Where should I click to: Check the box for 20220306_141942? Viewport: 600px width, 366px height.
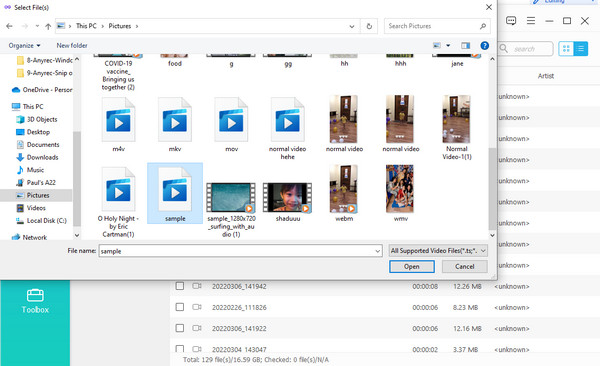click(x=179, y=286)
